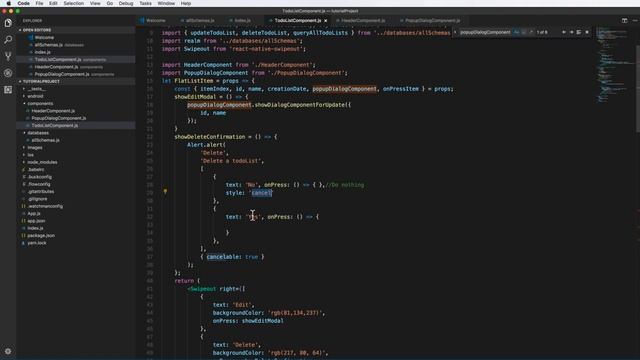The image size is (640, 360).
Task: Open the Tasks menu
Action: (x=145, y=3)
